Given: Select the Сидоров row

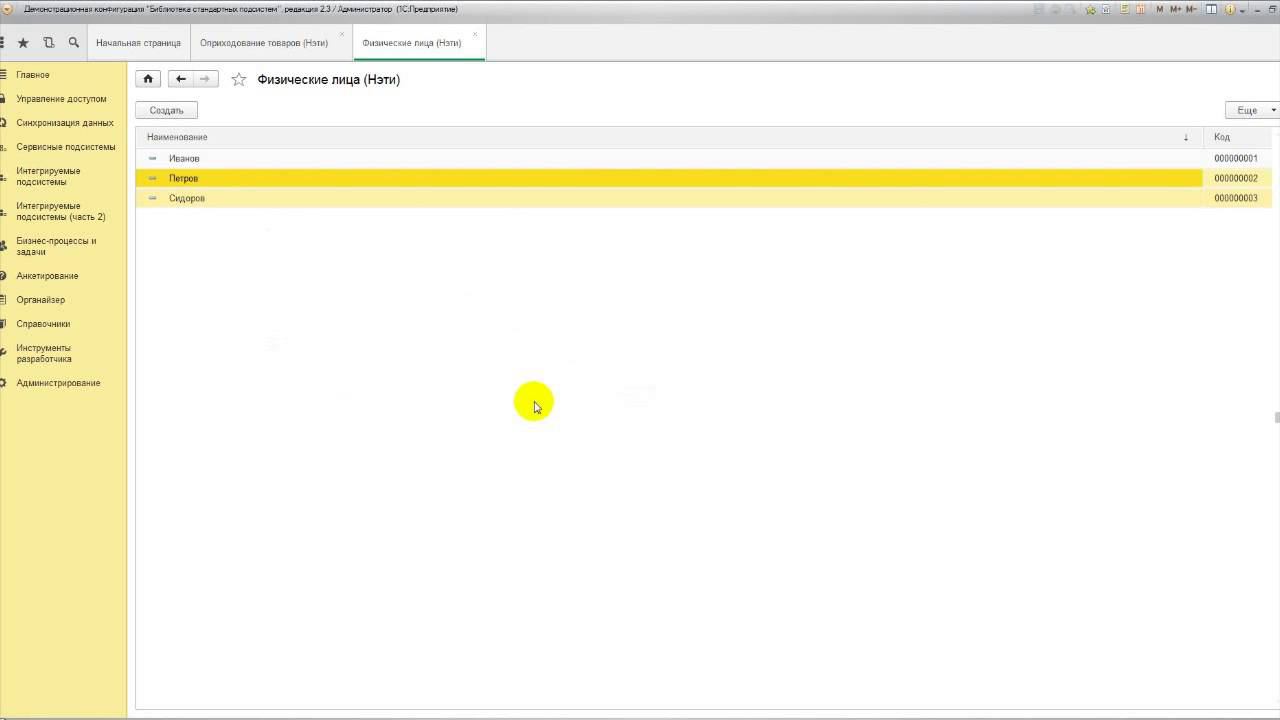Looking at the screenshot, I should click(669, 198).
